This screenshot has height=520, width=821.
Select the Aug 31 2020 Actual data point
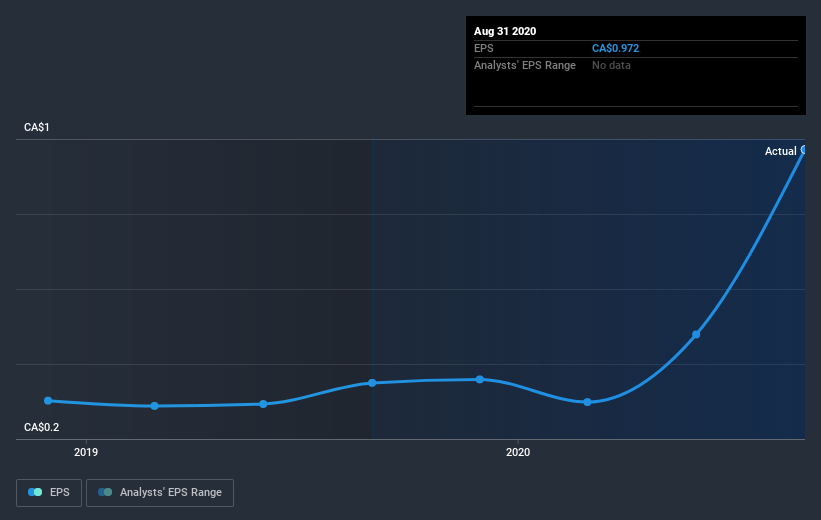(804, 150)
